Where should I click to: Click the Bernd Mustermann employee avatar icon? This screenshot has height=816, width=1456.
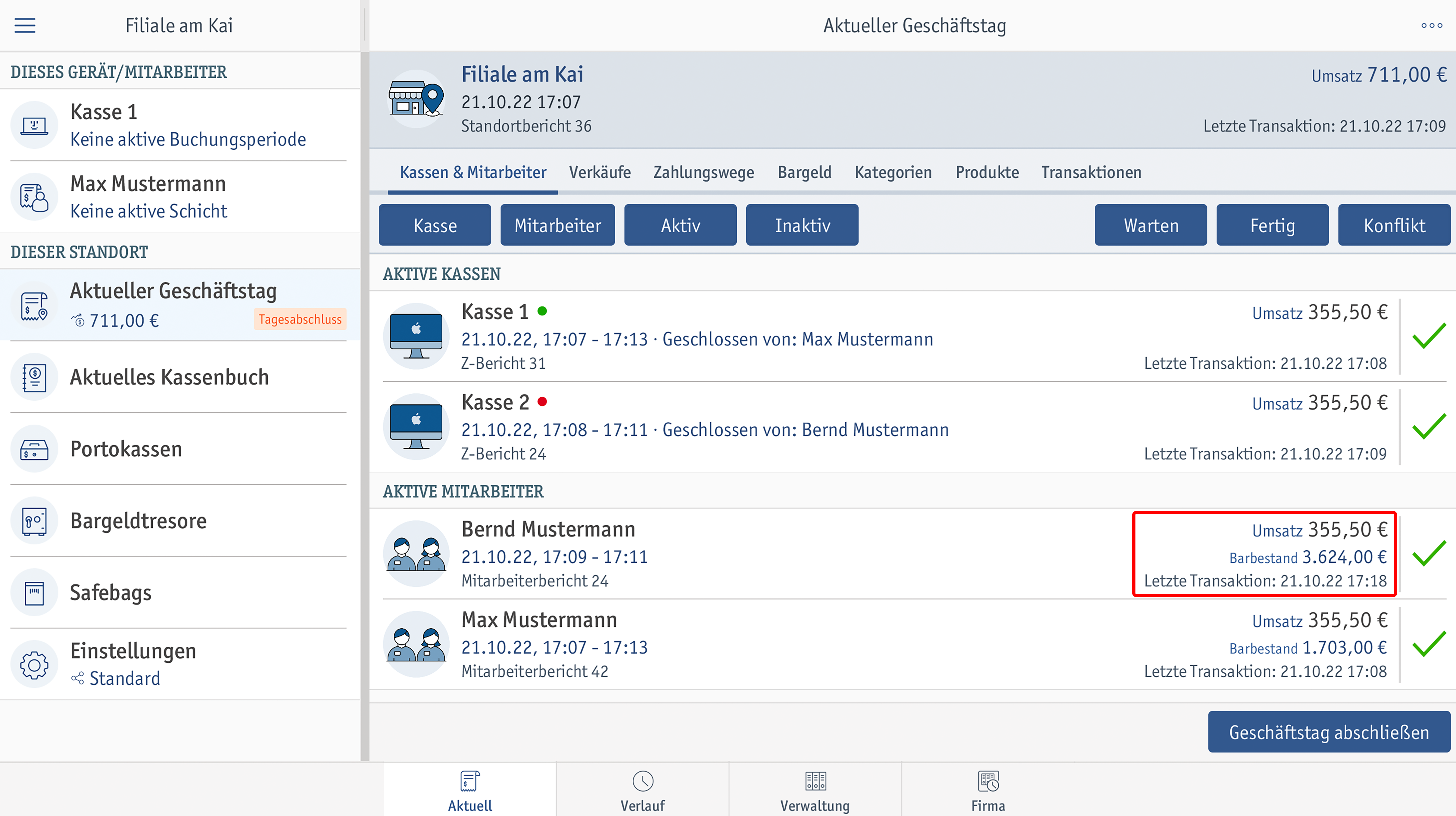pos(416,554)
